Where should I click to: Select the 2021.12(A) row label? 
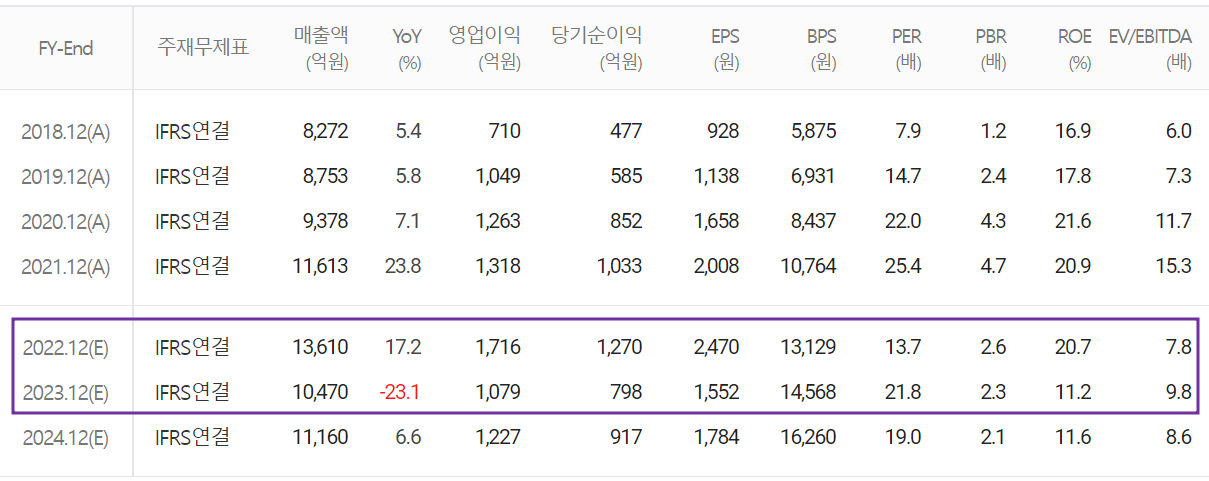[x=65, y=267]
